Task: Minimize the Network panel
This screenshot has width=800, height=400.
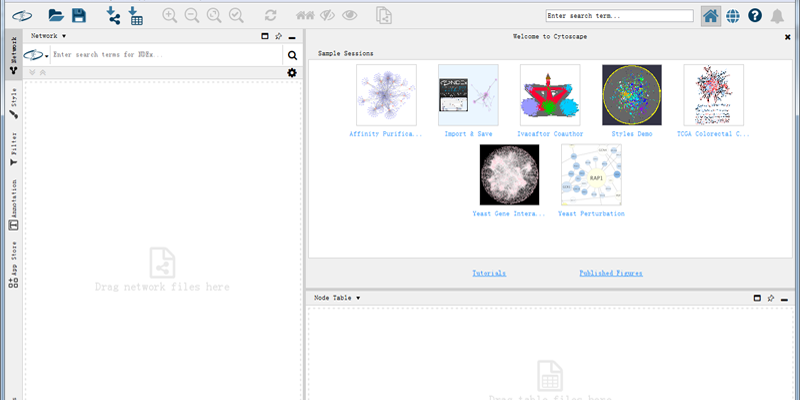Action: point(292,37)
